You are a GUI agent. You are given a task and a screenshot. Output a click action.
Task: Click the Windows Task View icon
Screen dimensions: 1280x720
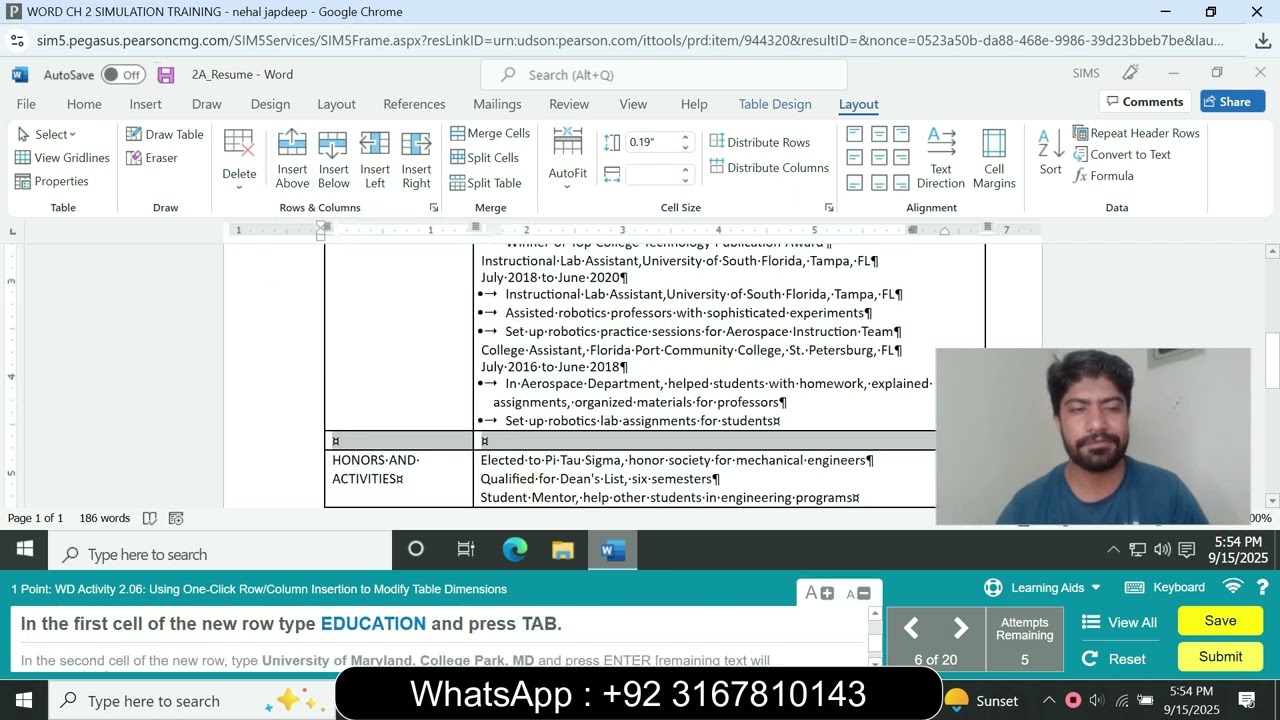(x=466, y=549)
